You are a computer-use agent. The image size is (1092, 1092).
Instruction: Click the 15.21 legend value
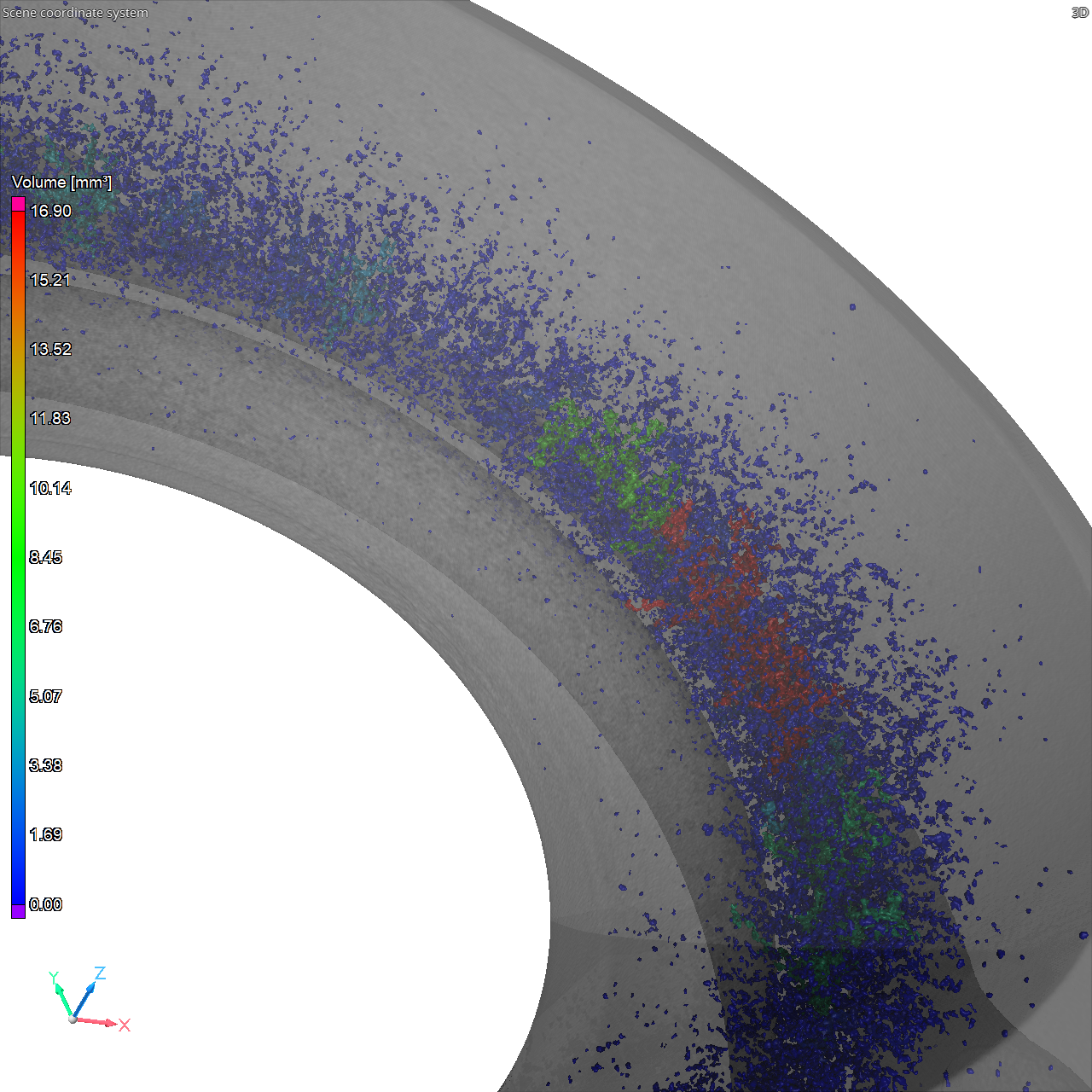pos(50,280)
